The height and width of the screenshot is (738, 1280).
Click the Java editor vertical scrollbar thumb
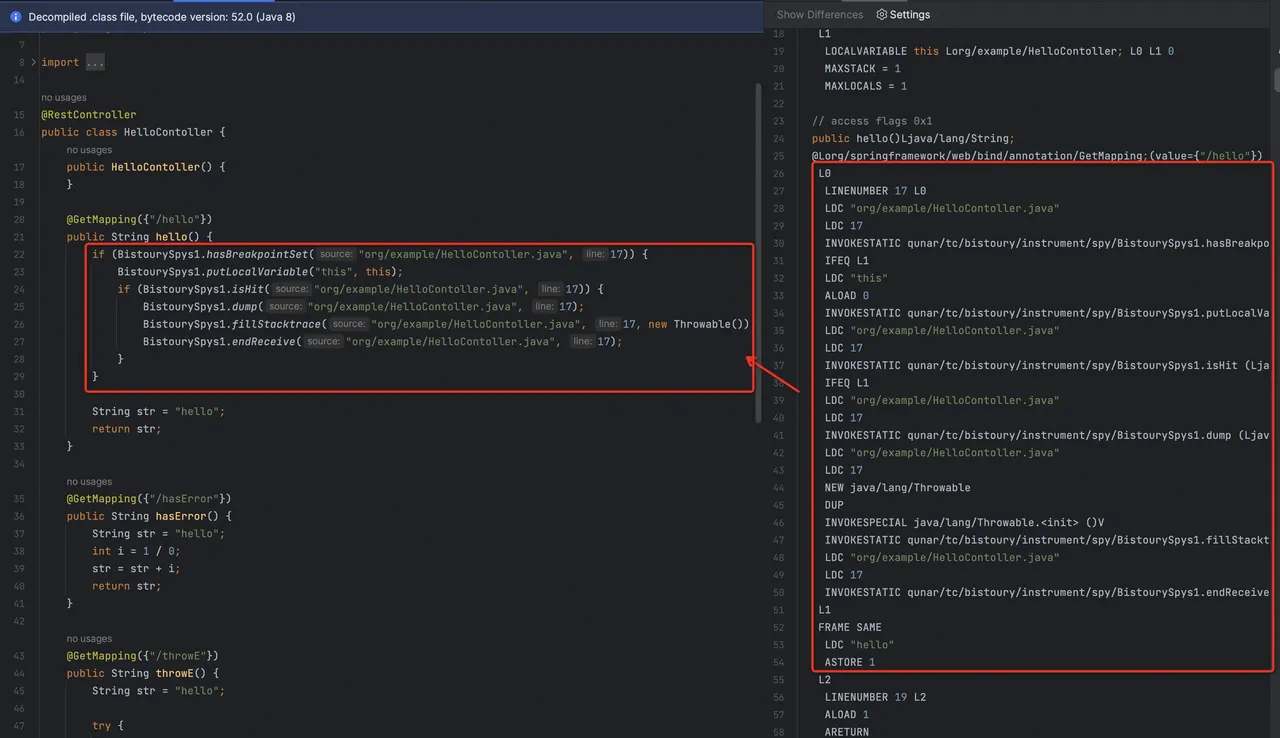click(758, 252)
